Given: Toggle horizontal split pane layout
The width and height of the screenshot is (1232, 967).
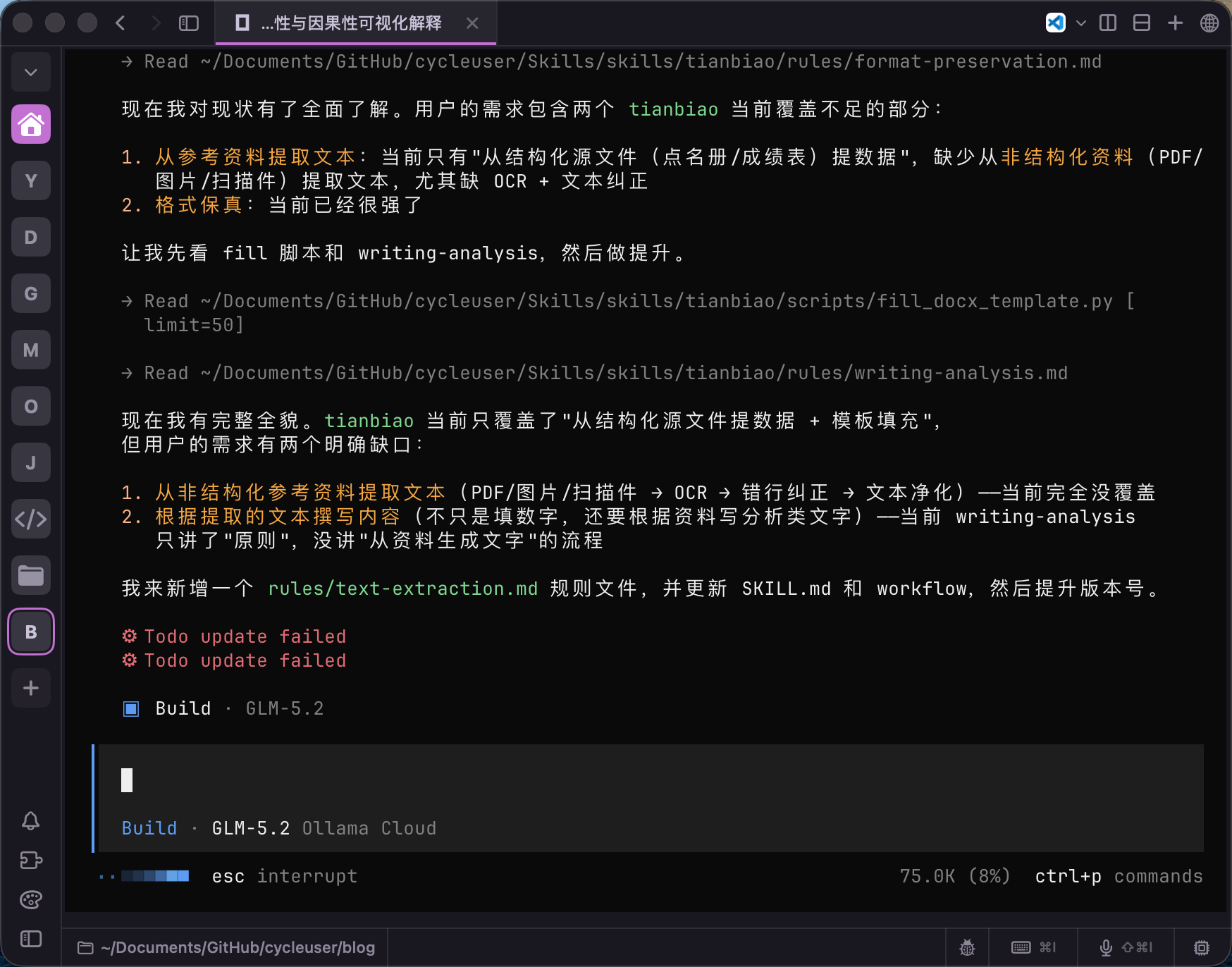Looking at the screenshot, I should pos(1142,23).
